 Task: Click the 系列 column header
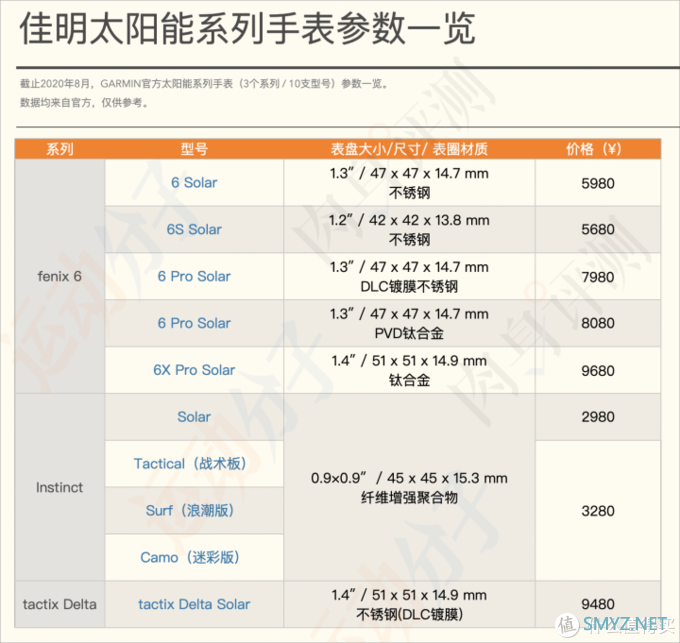(x=60, y=149)
